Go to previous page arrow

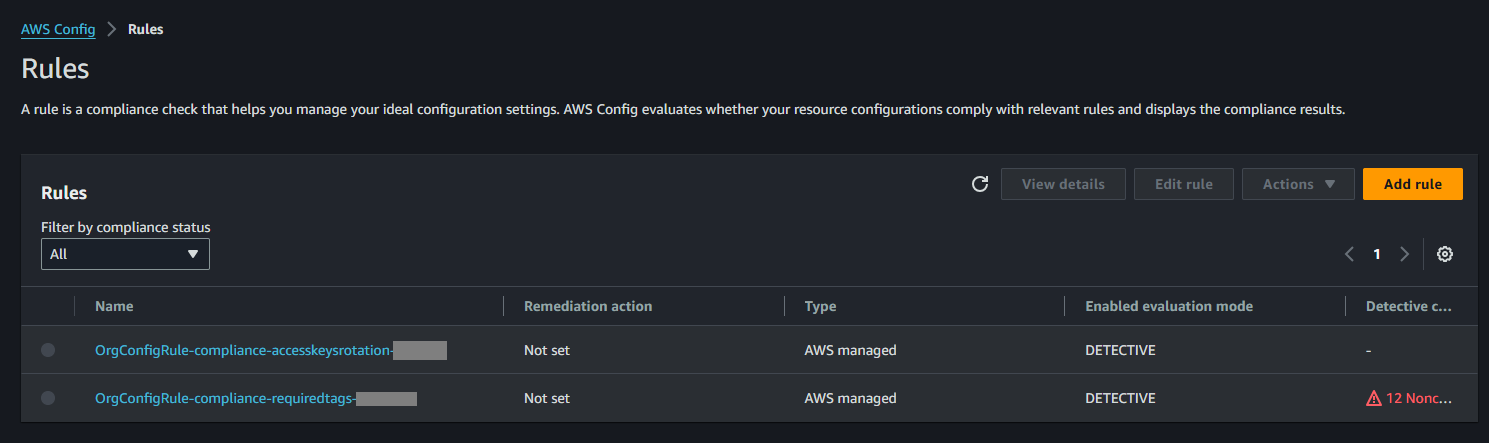(1349, 254)
